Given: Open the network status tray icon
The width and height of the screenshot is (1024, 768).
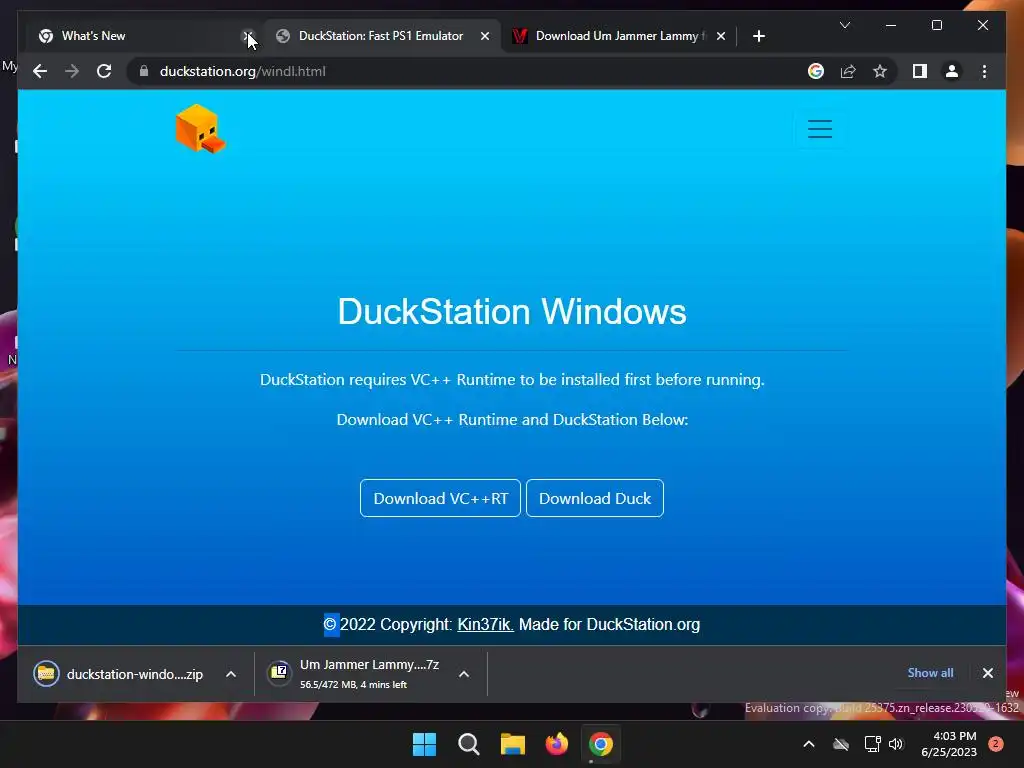Looking at the screenshot, I should tap(872, 744).
